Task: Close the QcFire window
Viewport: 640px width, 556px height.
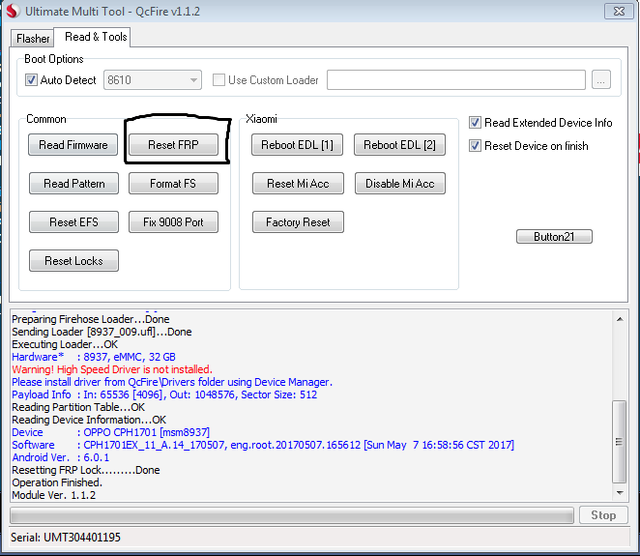Action: [619, 11]
